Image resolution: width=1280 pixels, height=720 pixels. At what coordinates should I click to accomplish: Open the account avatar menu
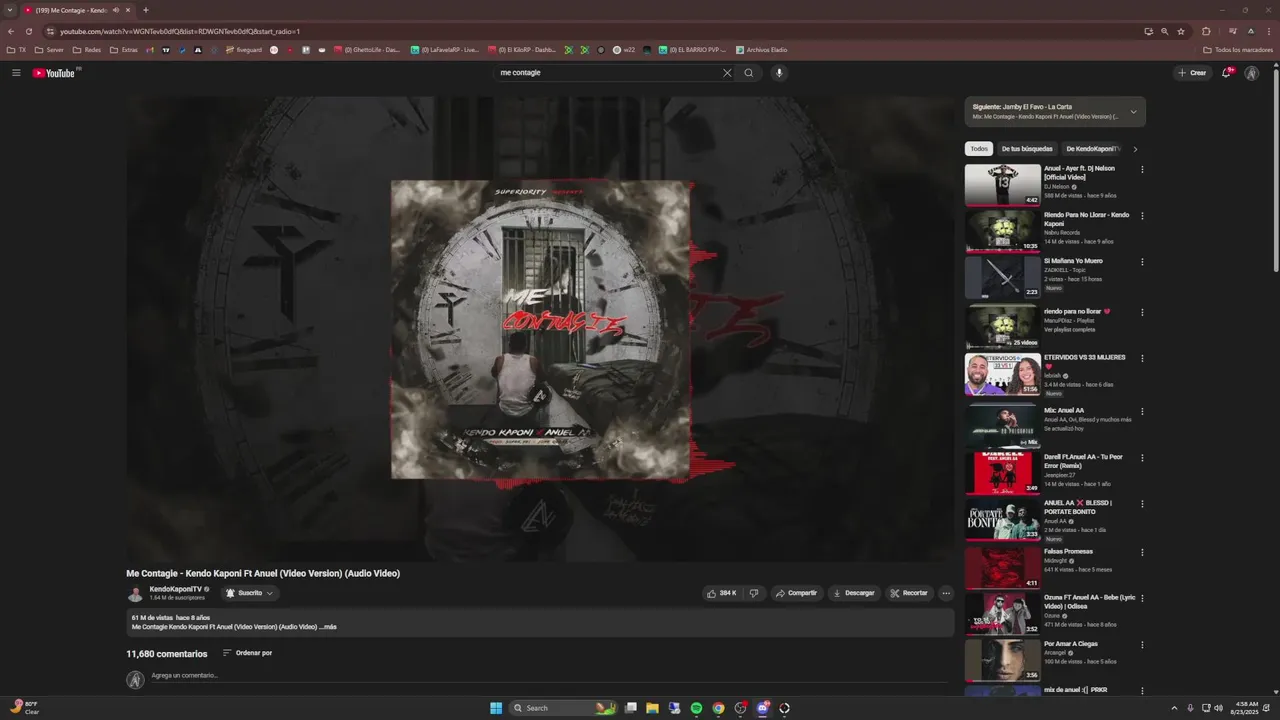tap(1251, 73)
